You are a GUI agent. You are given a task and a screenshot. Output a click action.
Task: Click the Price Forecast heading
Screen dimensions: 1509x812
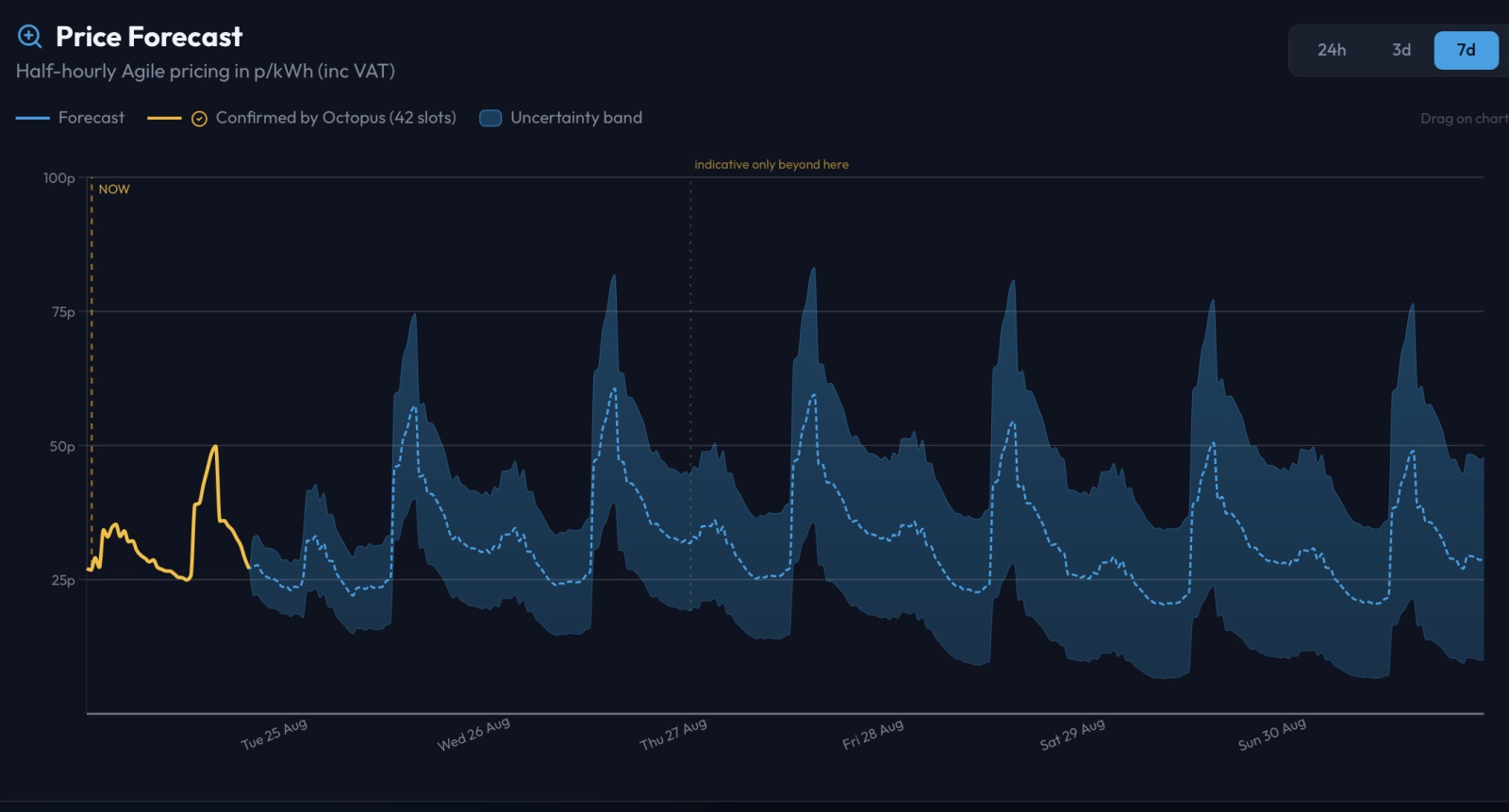[x=149, y=37]
